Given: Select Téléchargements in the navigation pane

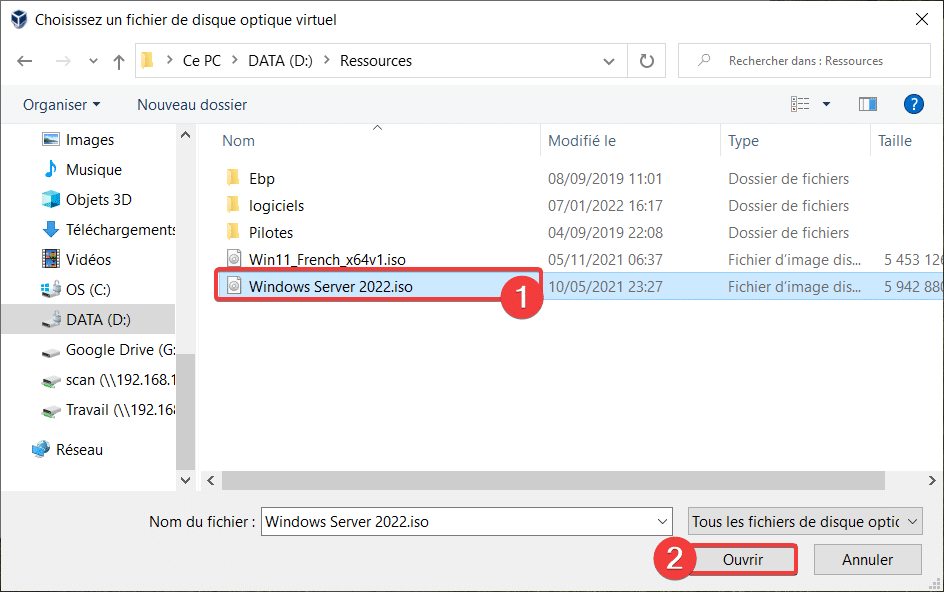Looking at the screenshot, I should (x=120, y=230).
